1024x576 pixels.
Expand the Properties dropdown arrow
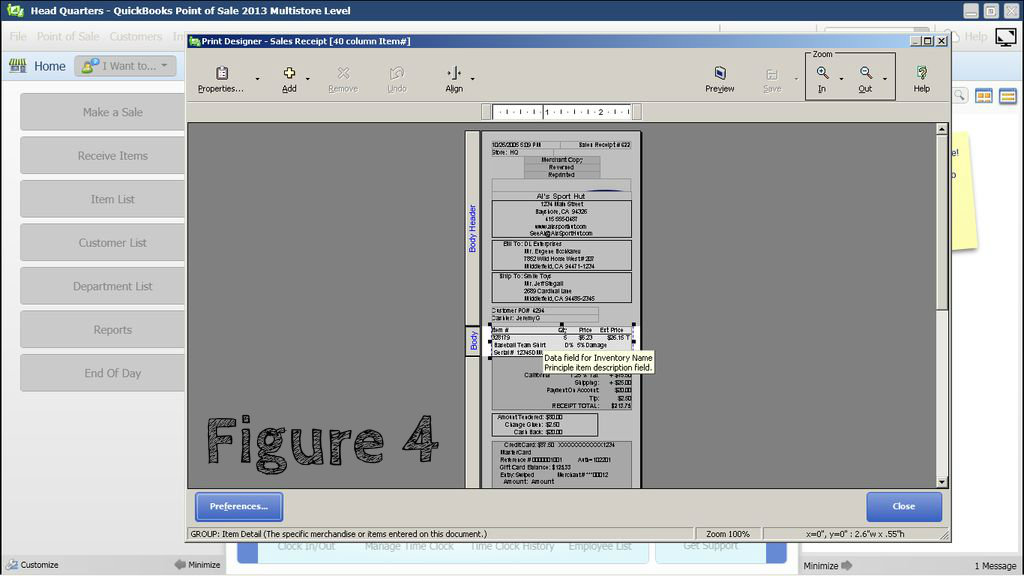coord(257,79)
